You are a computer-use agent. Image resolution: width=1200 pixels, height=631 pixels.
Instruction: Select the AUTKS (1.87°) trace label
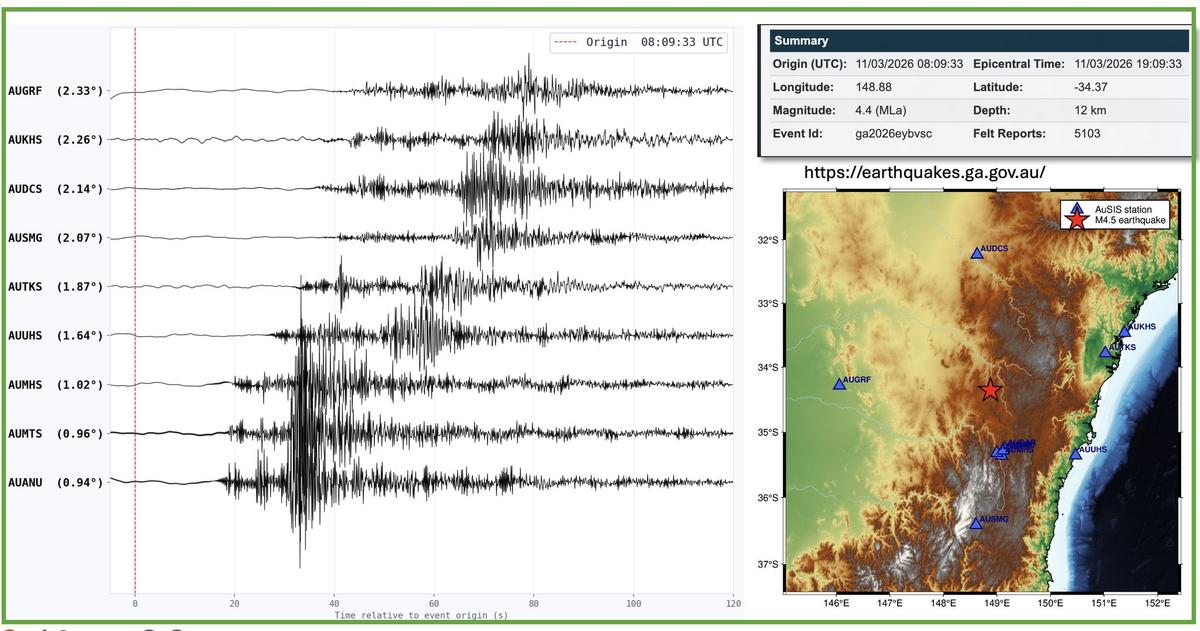55,287
